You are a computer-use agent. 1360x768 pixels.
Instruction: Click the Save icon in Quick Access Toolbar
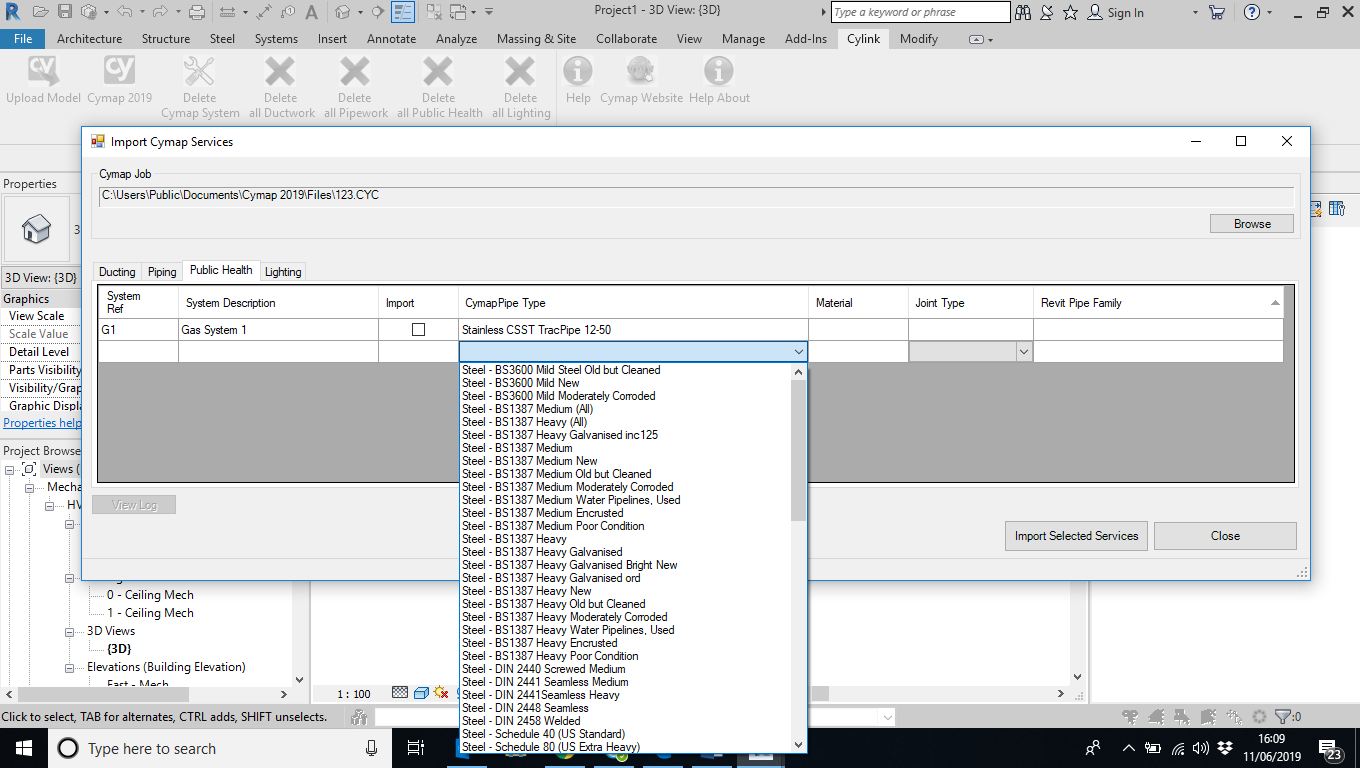tap(64, 11)
